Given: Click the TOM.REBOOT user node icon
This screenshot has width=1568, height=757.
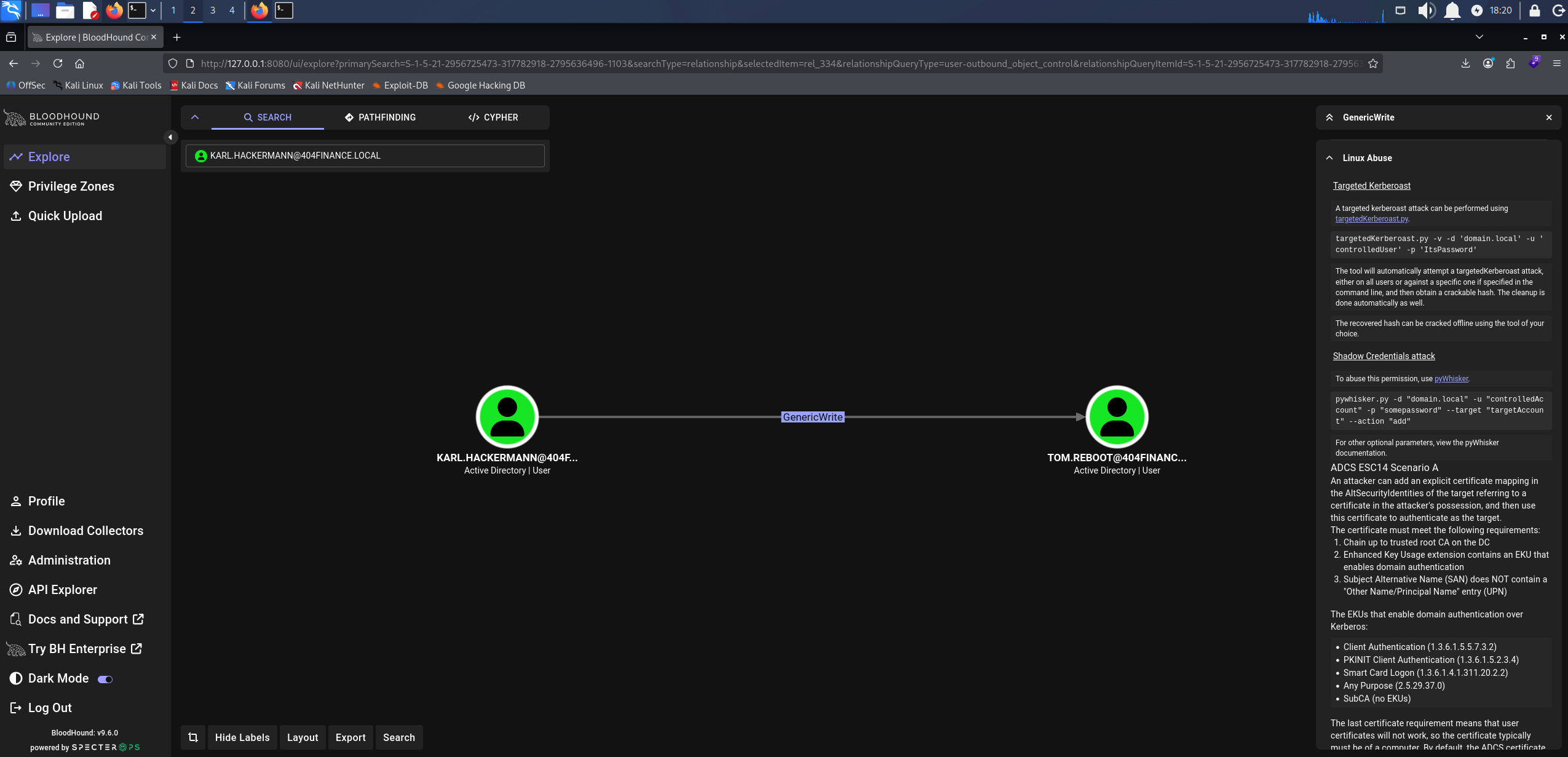Looking at the screenshot, I should click(1117, 416).
